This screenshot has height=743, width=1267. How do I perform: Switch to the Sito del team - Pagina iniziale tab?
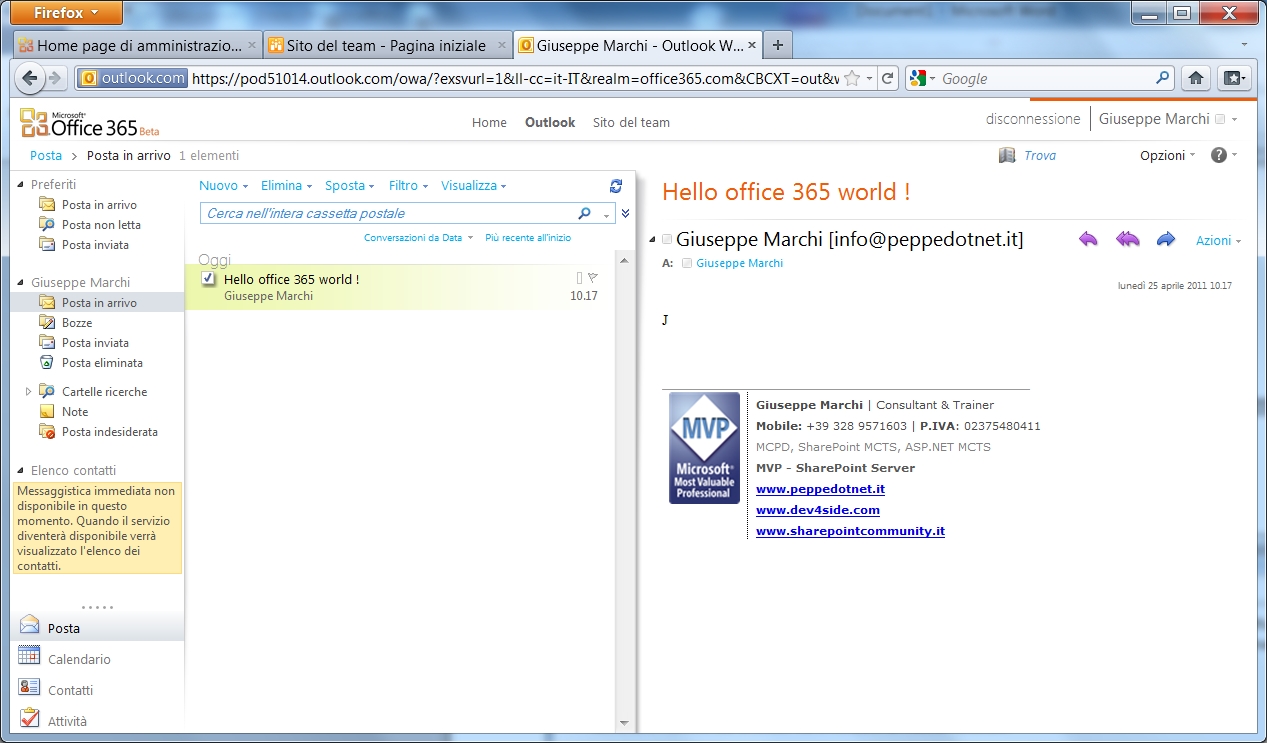[x=387, y=45]
